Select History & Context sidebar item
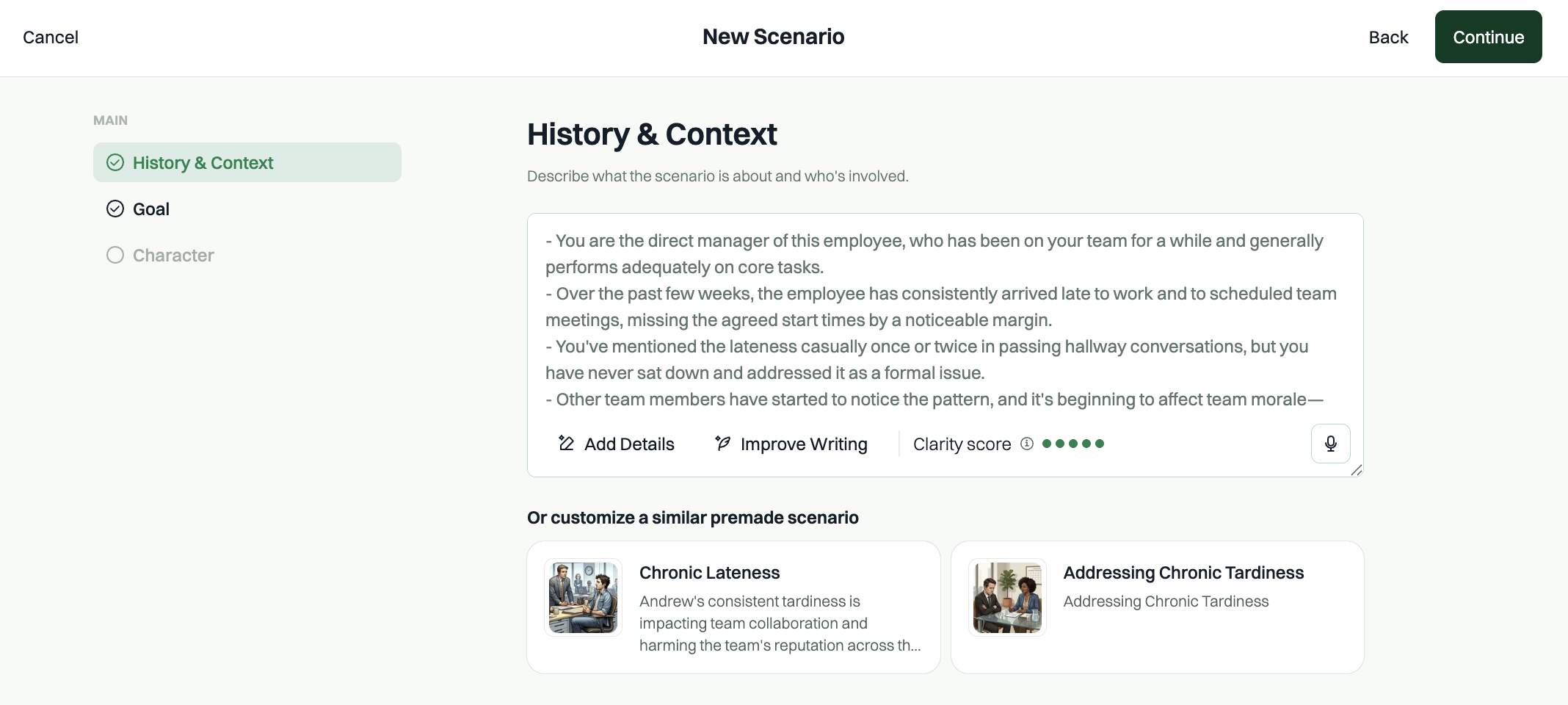Image resolution: width=1568 pixels, height=705 pixels. [247, 162]
